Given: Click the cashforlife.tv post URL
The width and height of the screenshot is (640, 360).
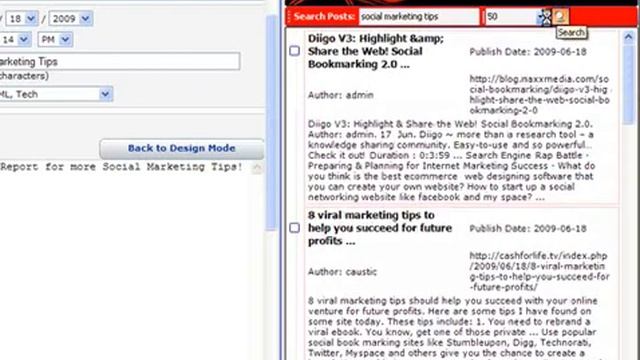Looking at the screenshot, I should [x=539, y=271].
